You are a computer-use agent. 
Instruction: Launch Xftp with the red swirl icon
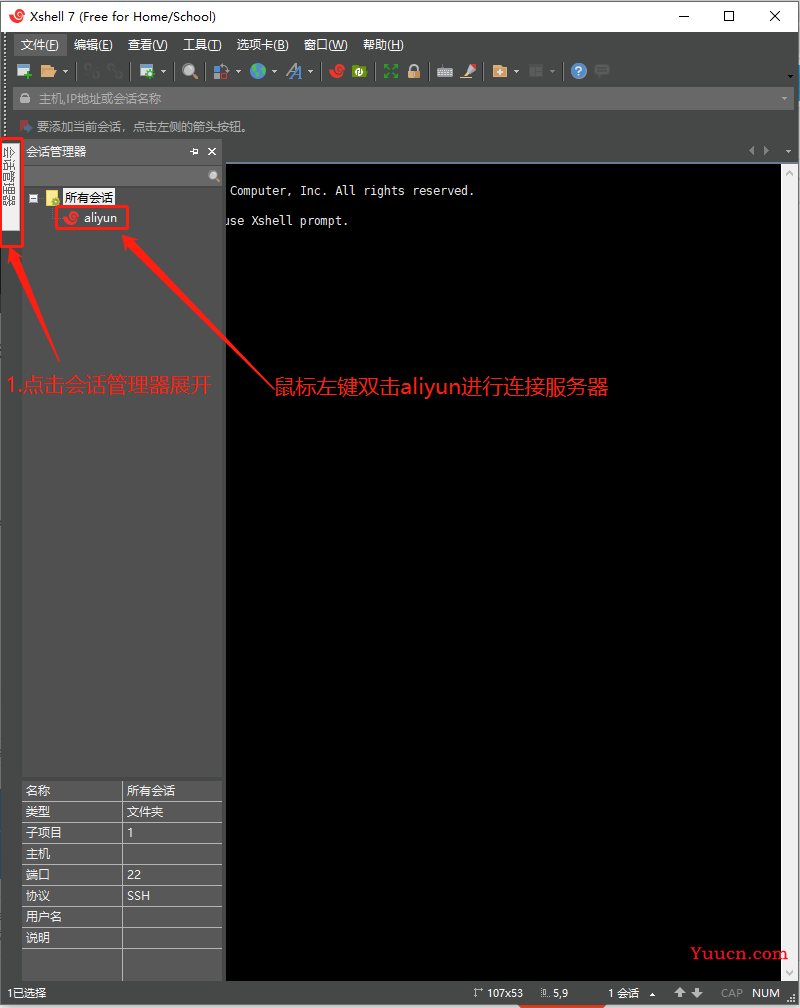click(x=337, y=71)
